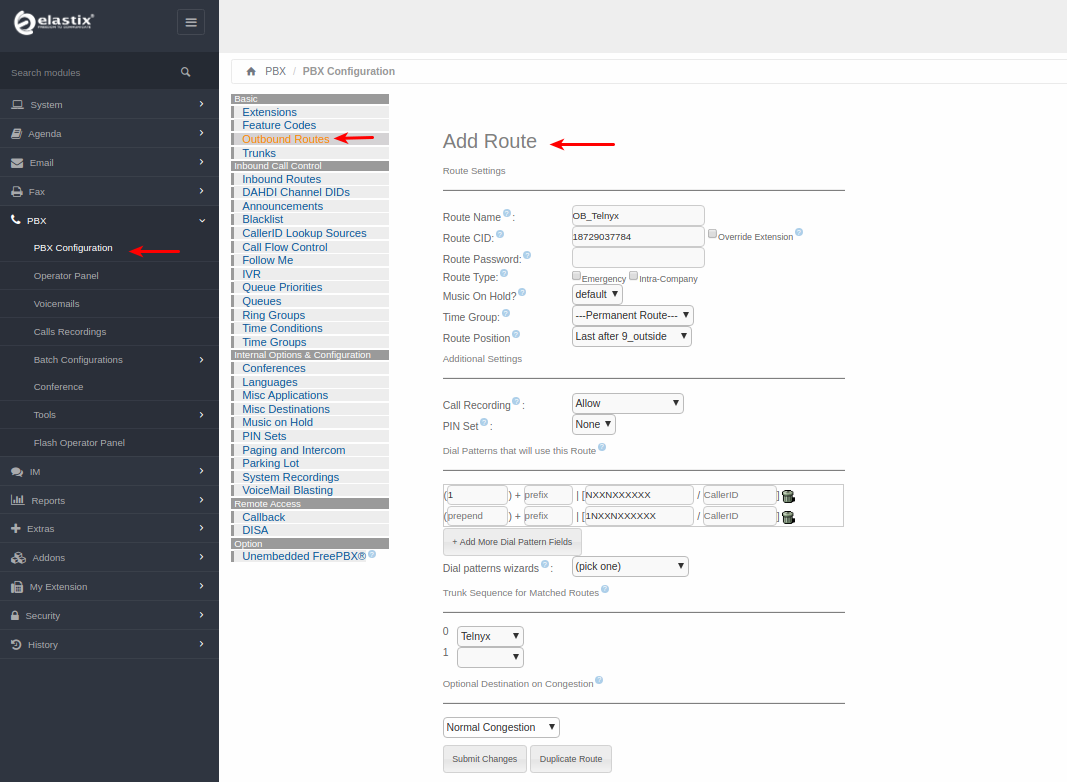Open the Call Recording dropdown
The image size is (1067, 782).
coord(627,404)
